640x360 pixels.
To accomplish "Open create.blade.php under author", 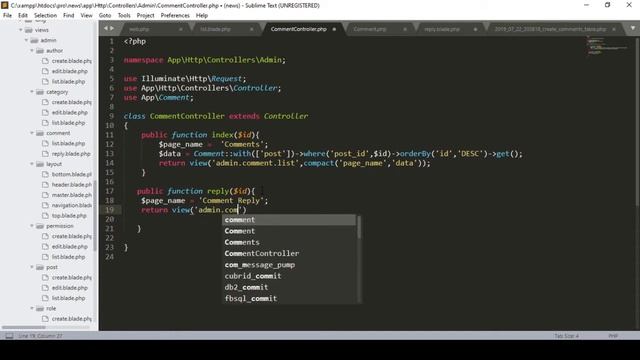I will pos(71,61).
